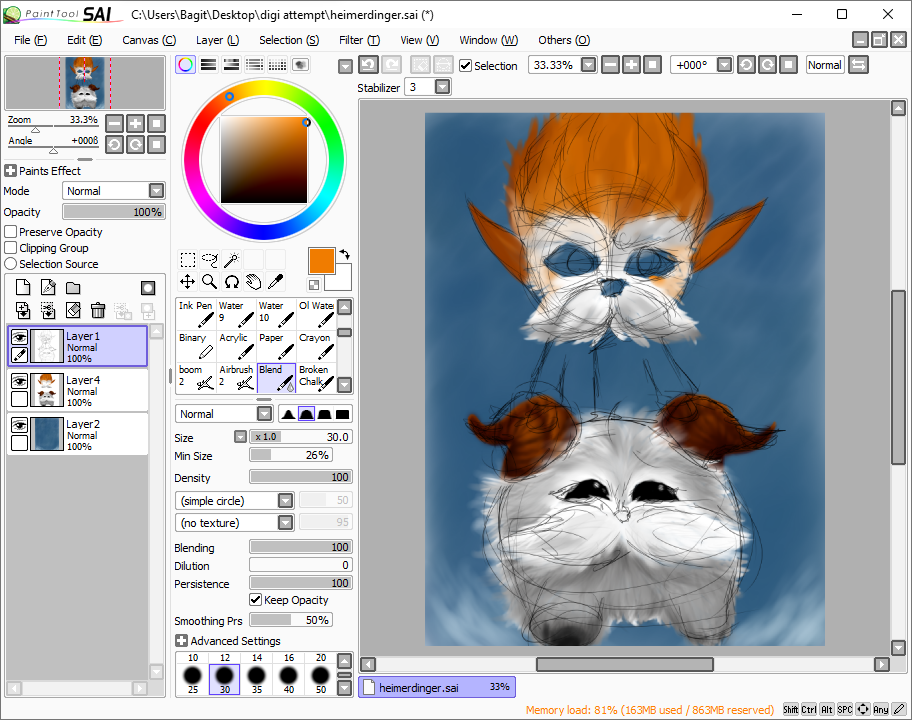Create a new linework layer
912x720 pixels.
click(x=48, y=287)
